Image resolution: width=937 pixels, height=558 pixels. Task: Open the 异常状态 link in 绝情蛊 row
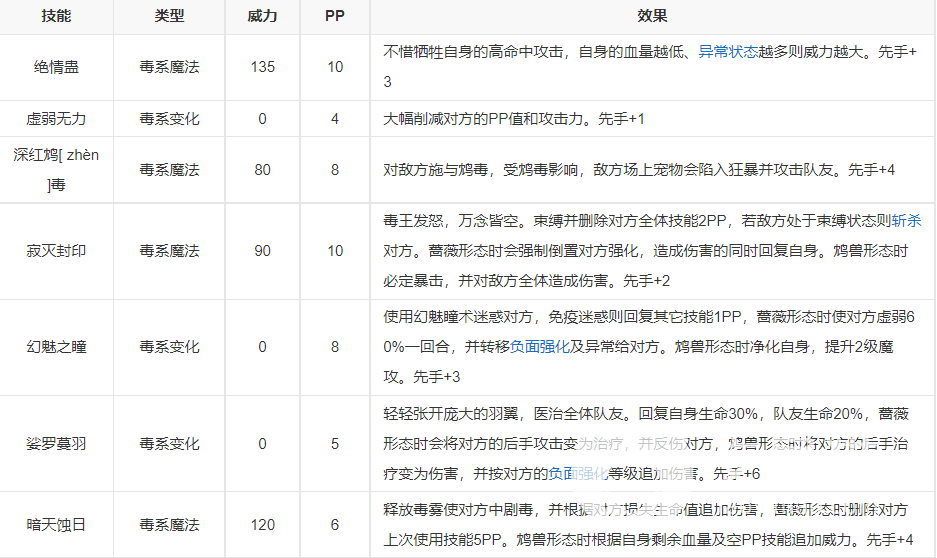click(725, 53)
